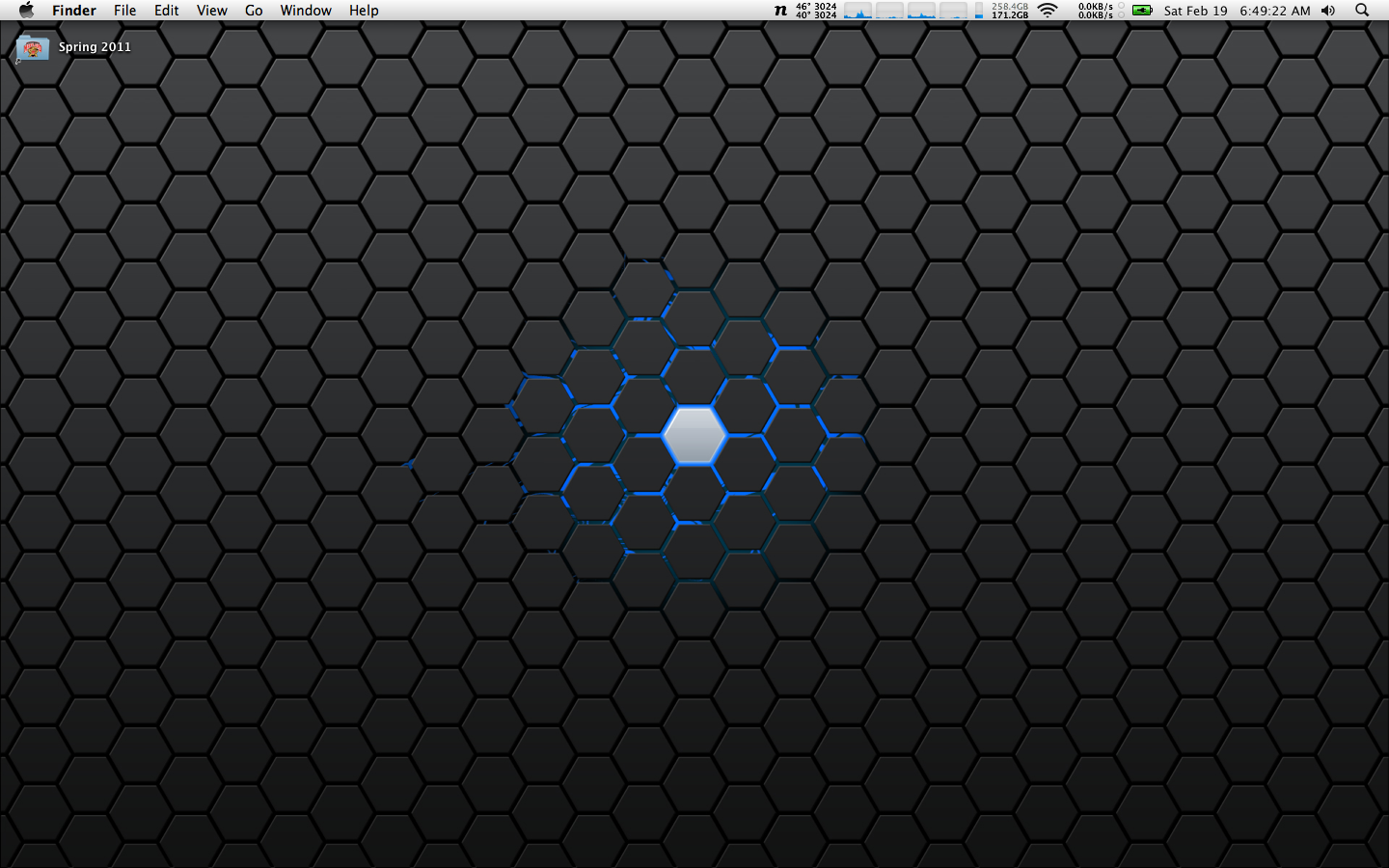Click the Spring 2011 folder label

[95, 47]
